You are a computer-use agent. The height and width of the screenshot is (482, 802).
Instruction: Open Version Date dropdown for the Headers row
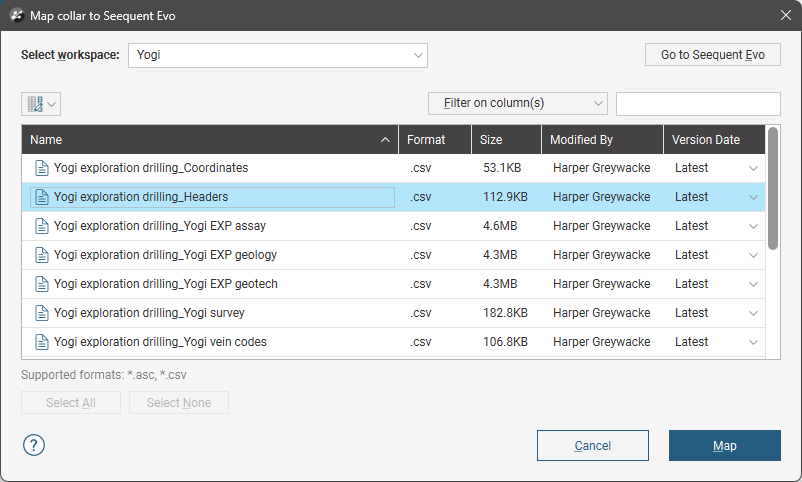coord(753,197)
